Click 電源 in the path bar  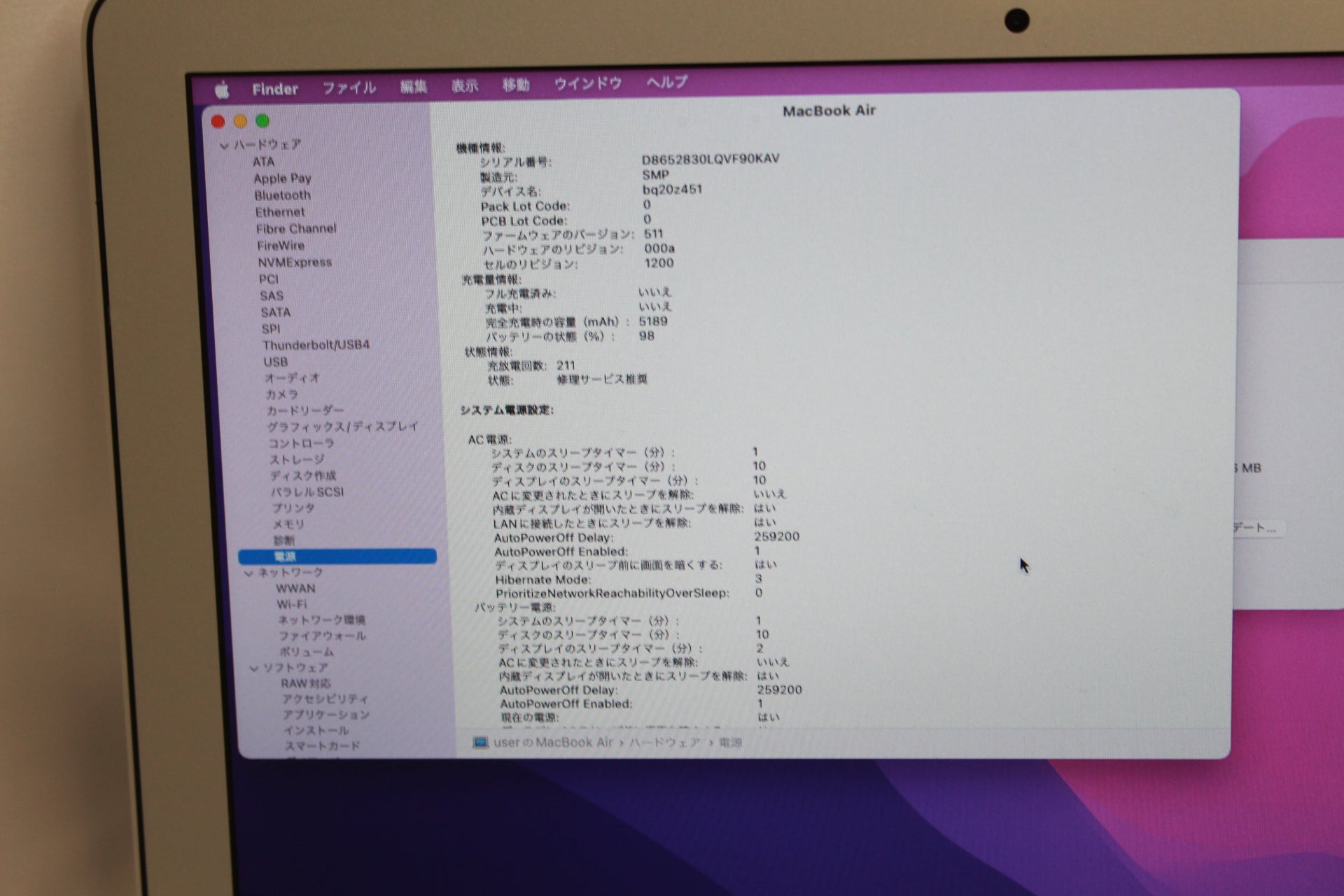point(730,743)
